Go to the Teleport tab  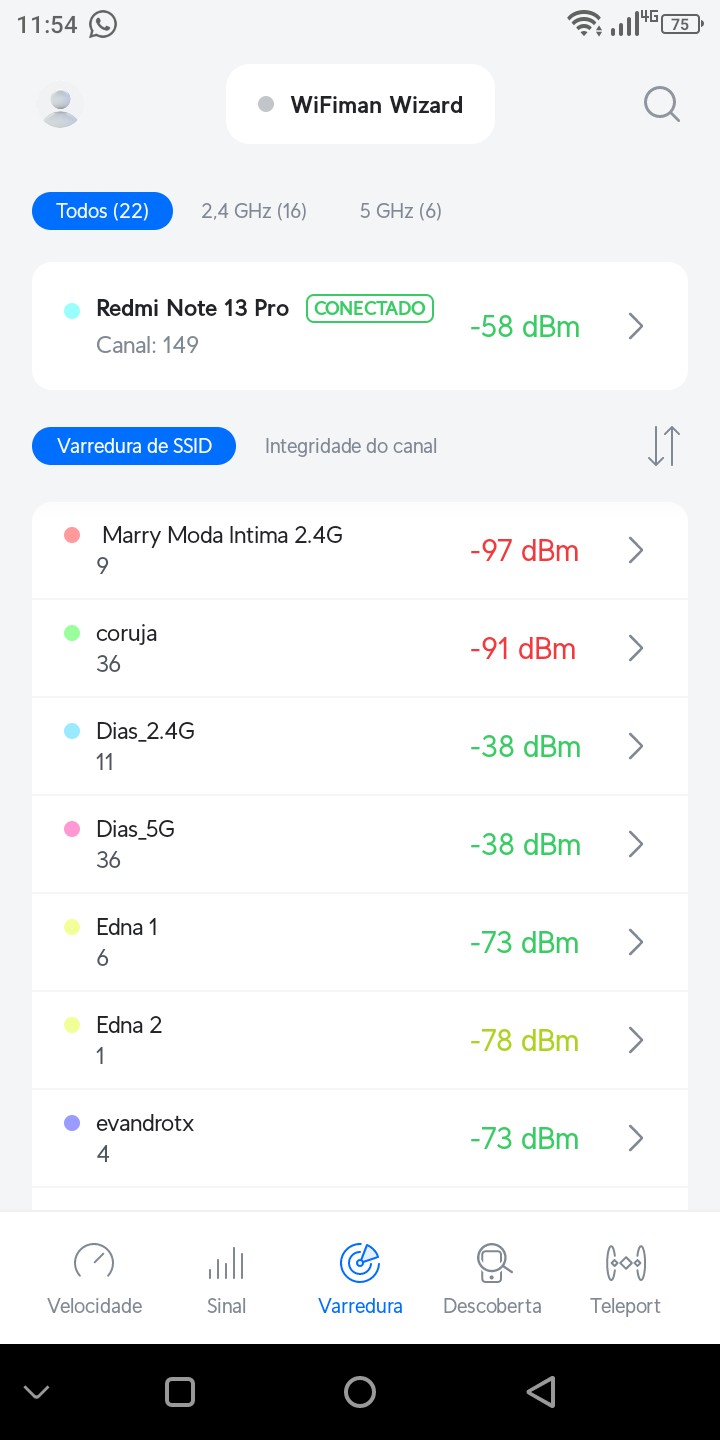point(625,1279)
